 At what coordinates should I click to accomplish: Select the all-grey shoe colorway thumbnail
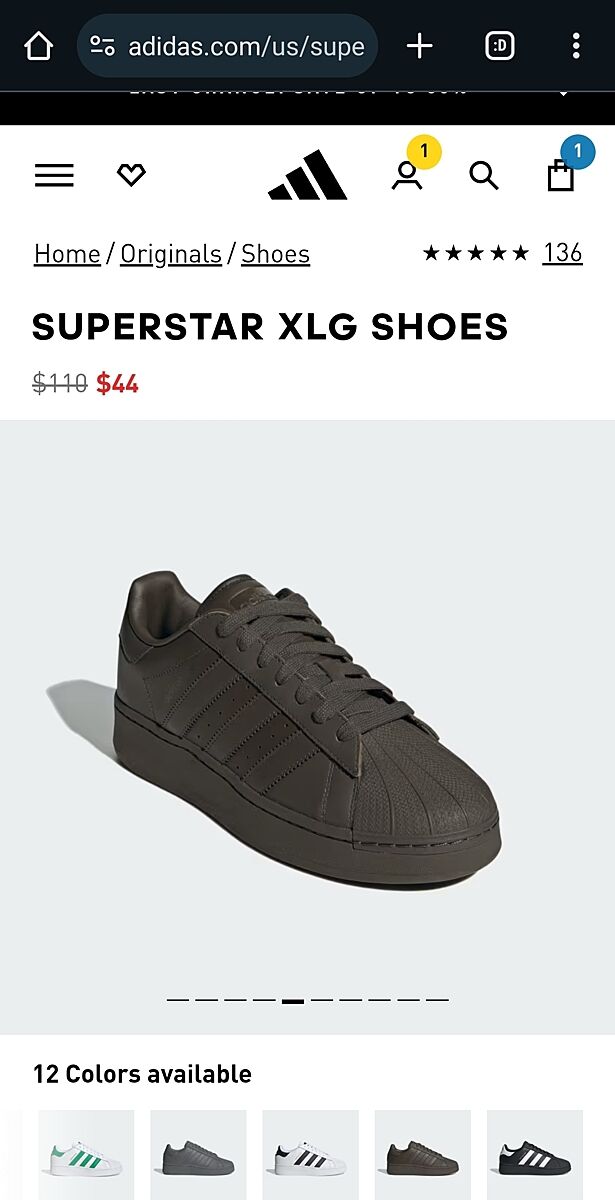pos(198,1155)
